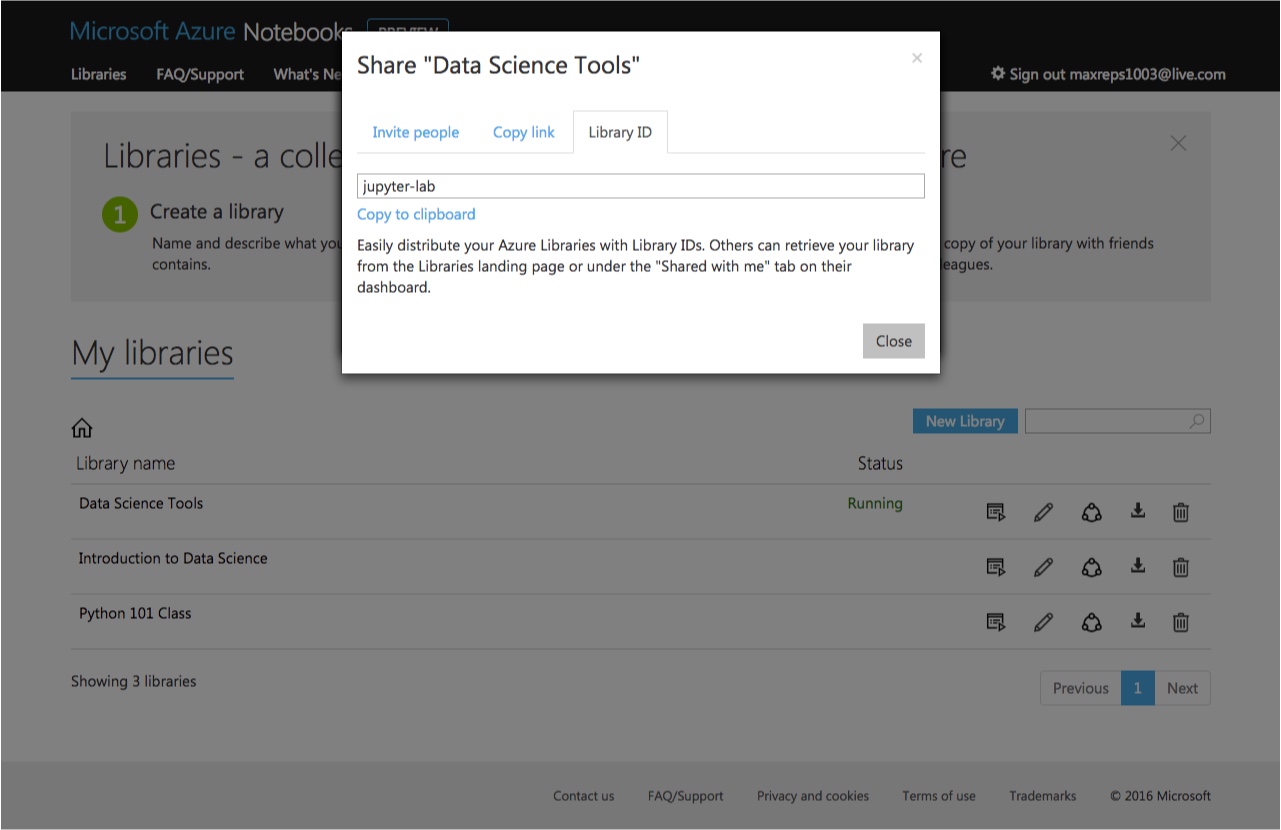Switch to the Copy link tab
1281x830 pixels.
[524, 132]
